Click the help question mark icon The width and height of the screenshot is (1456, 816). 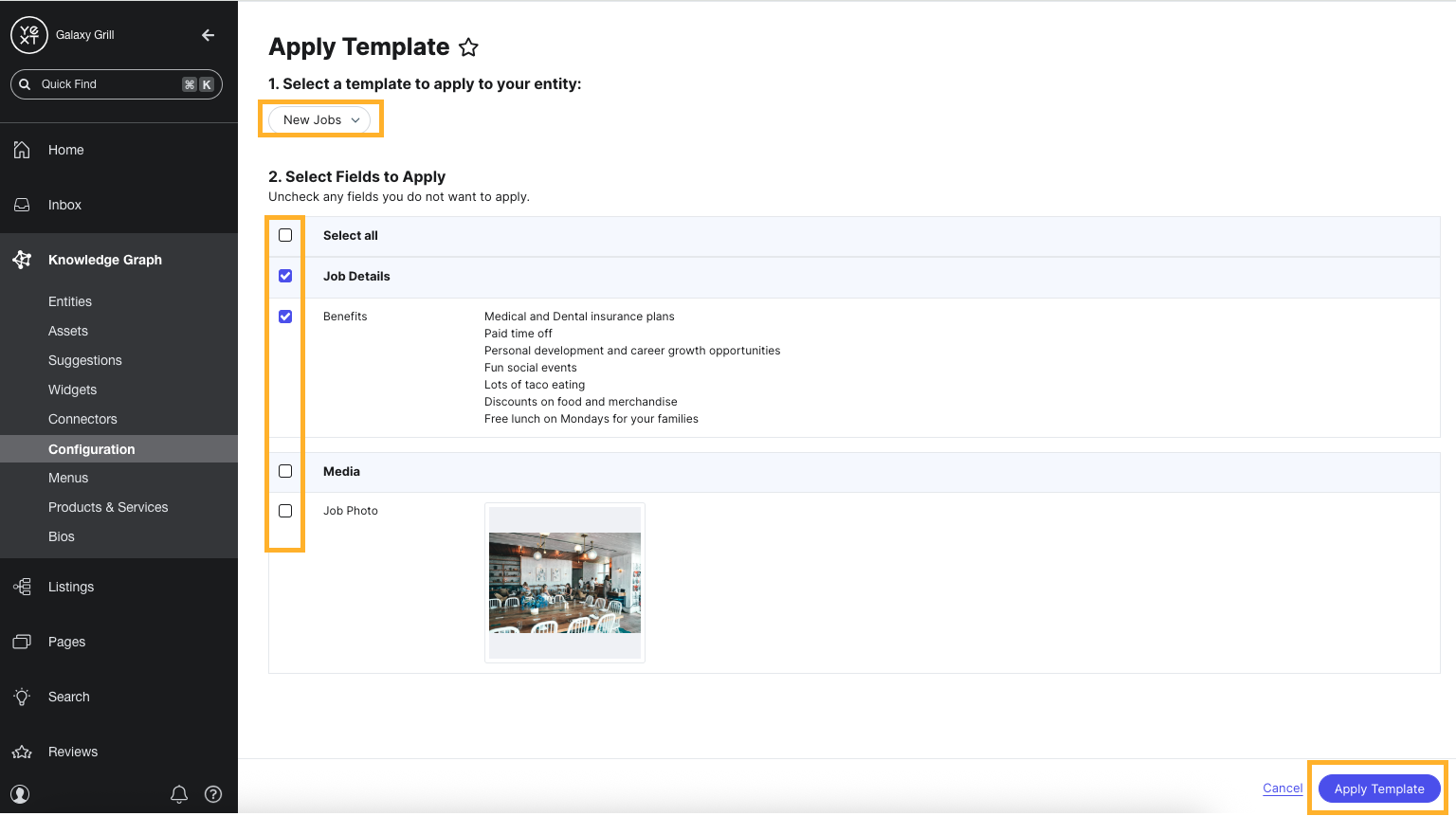tap(213, 794)
